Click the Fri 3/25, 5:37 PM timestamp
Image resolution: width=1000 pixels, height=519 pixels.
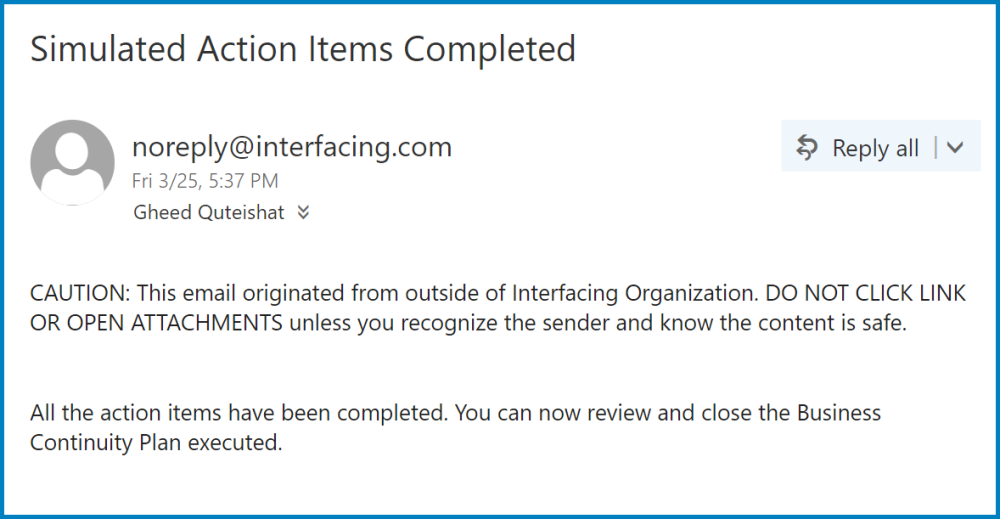(205, 181)
